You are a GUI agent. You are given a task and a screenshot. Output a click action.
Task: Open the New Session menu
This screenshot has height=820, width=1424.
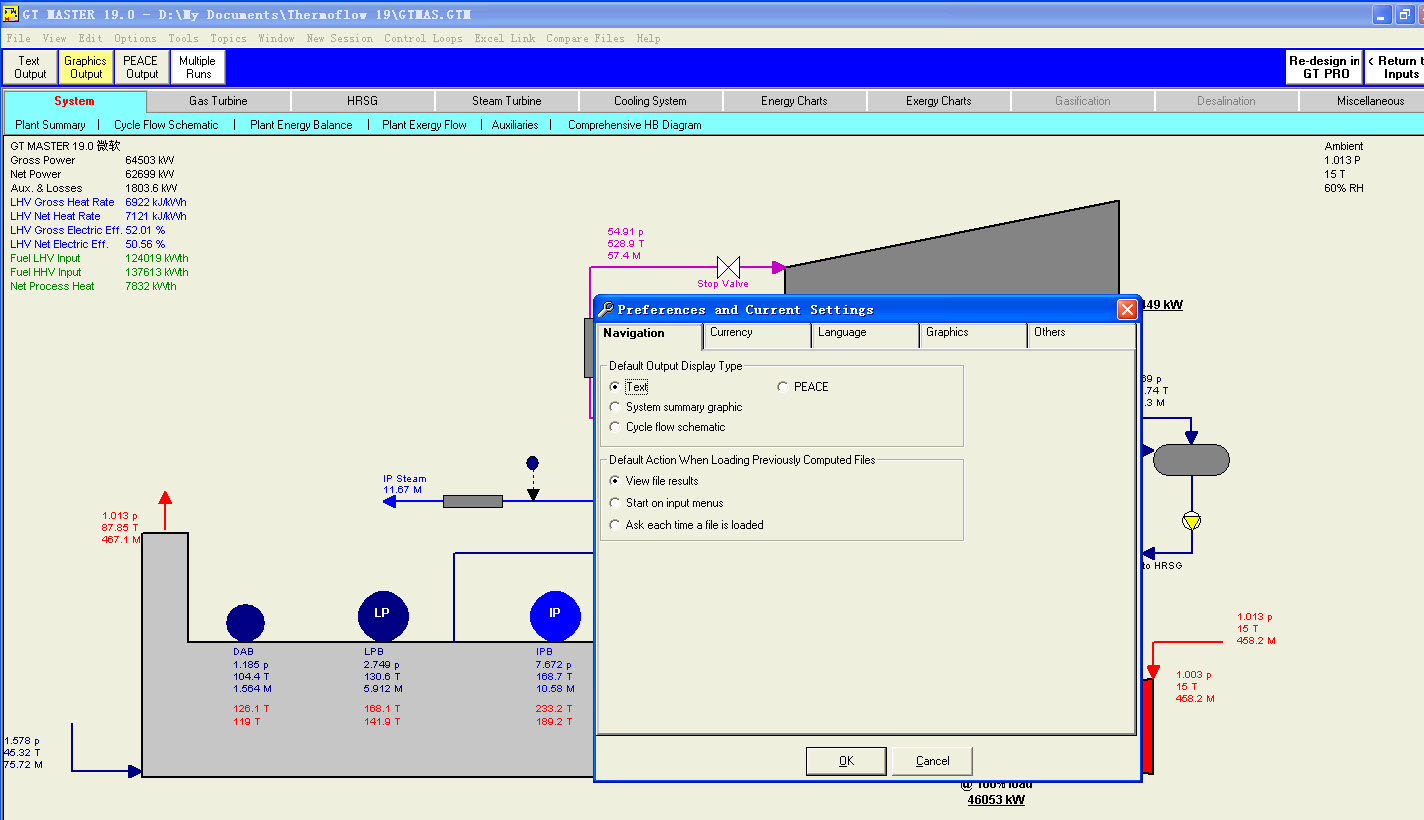(340, 38)
